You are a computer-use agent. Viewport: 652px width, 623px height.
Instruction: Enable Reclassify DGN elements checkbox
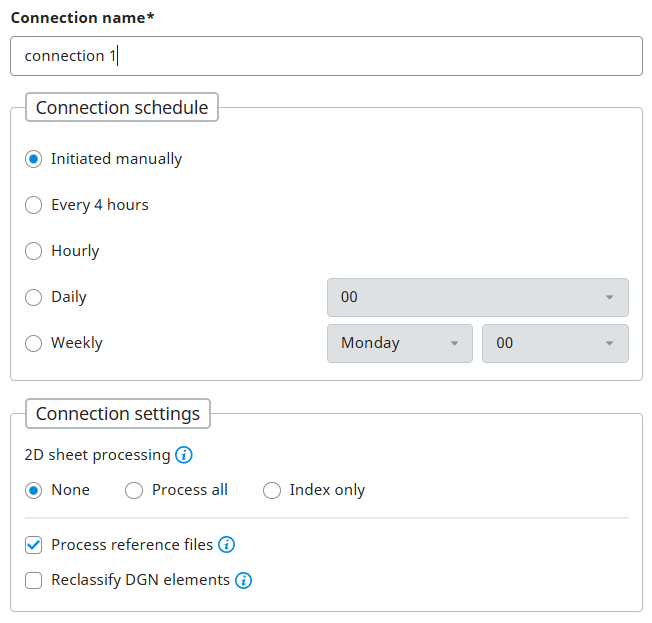click(34, 580)
